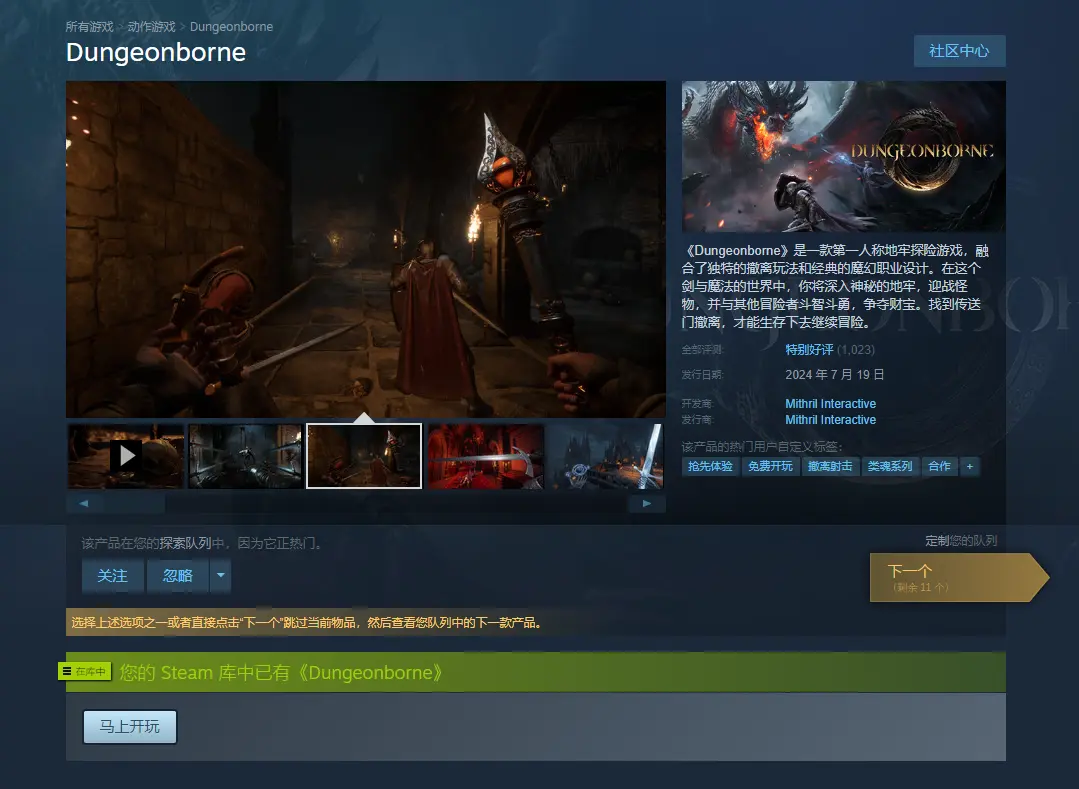Play the trailer video thumbnail
The height and width of the screenshot is (789, 1079).
pos(126,455)
